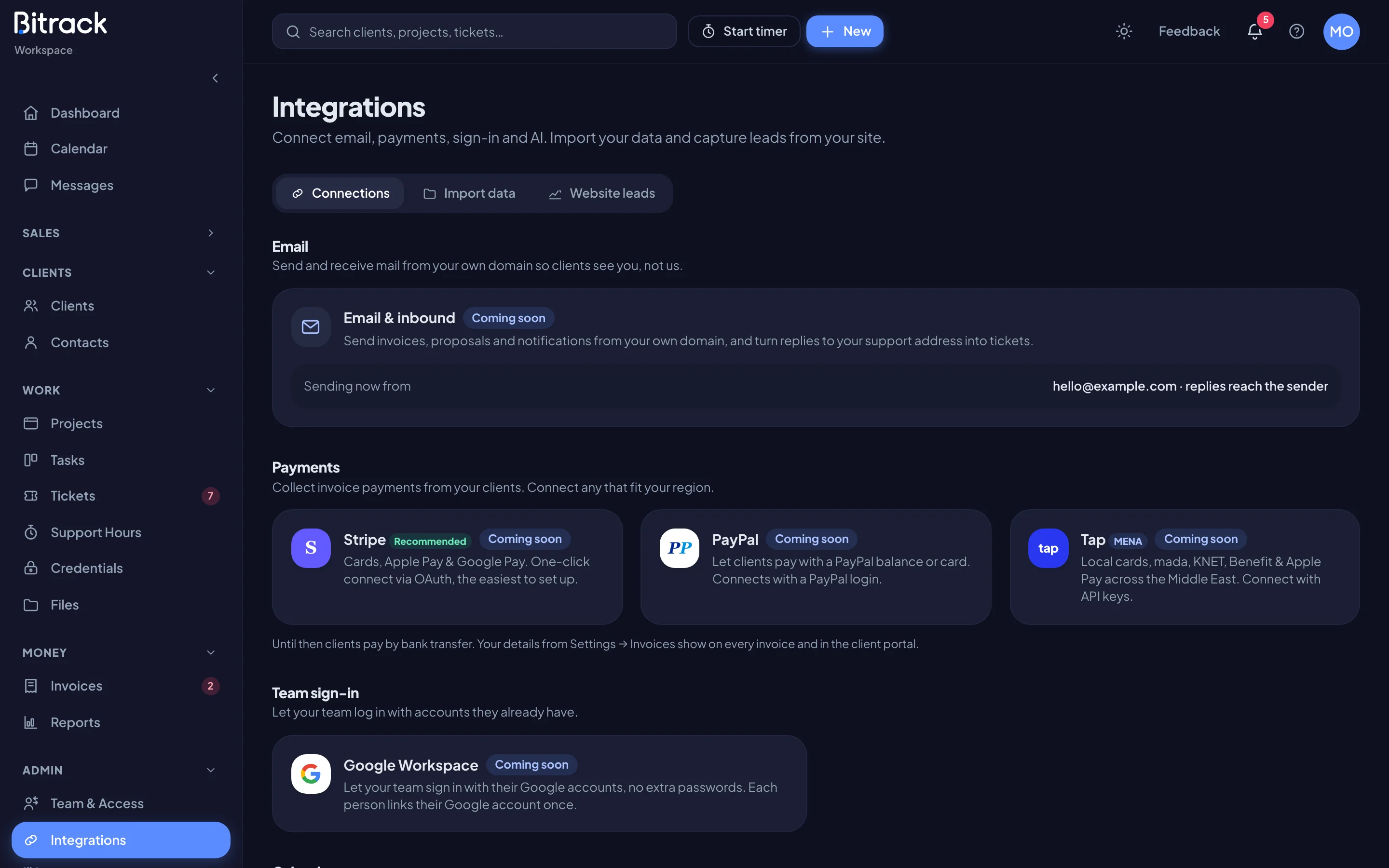
Task: Go to Messages in the sidebar
Action: tap(121, 186)
